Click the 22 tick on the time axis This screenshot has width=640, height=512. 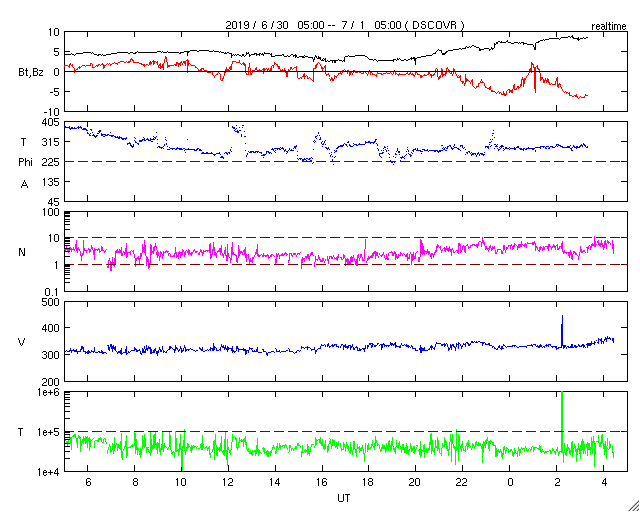coord(463,482)
